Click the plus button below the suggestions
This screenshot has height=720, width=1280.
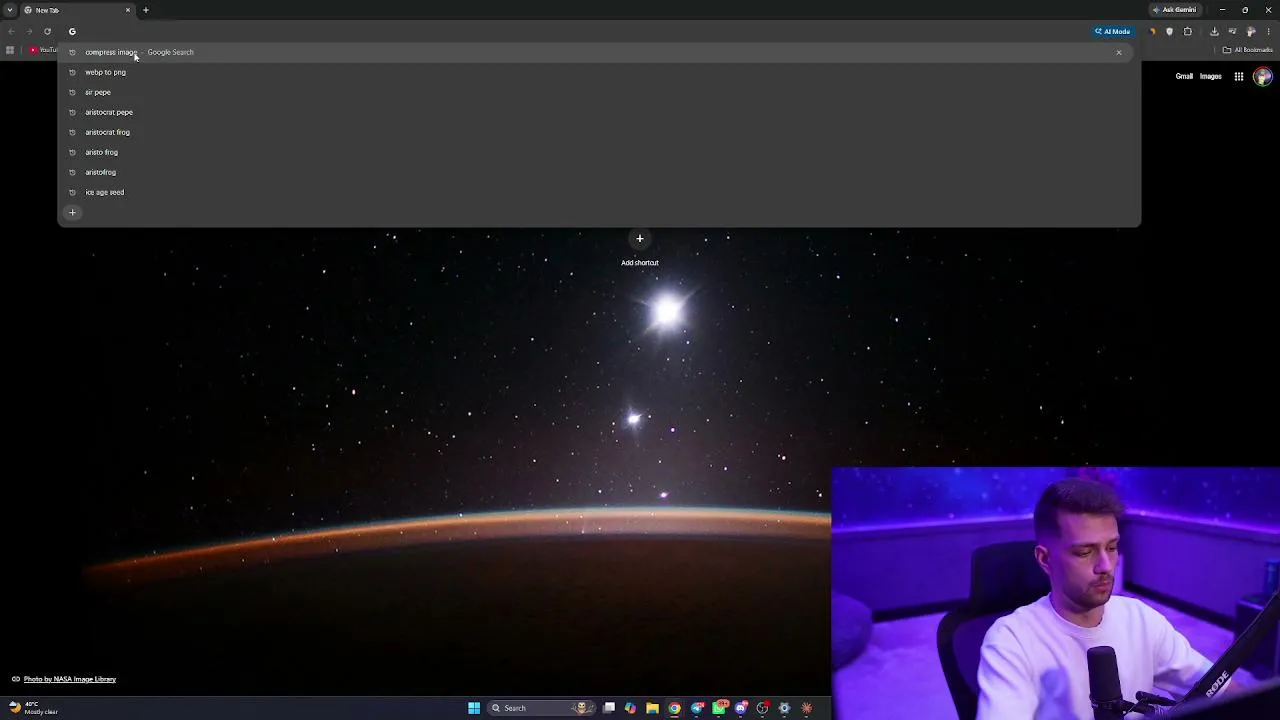point(72,212)
